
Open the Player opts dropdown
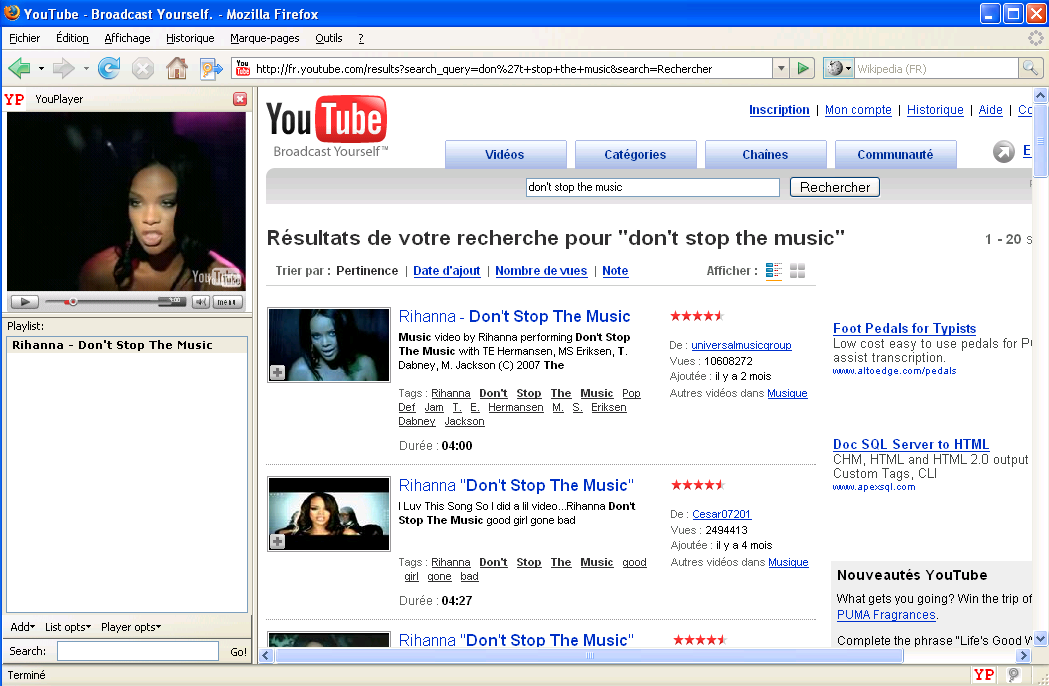pyautogui.click(x=131, y=627)
